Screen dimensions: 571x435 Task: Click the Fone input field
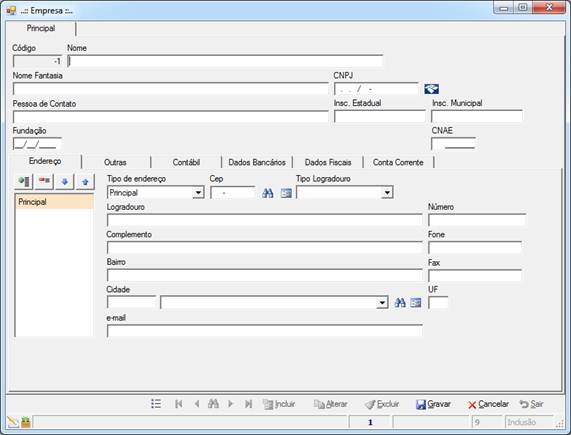pyautogui.click(x=475, y=248)
